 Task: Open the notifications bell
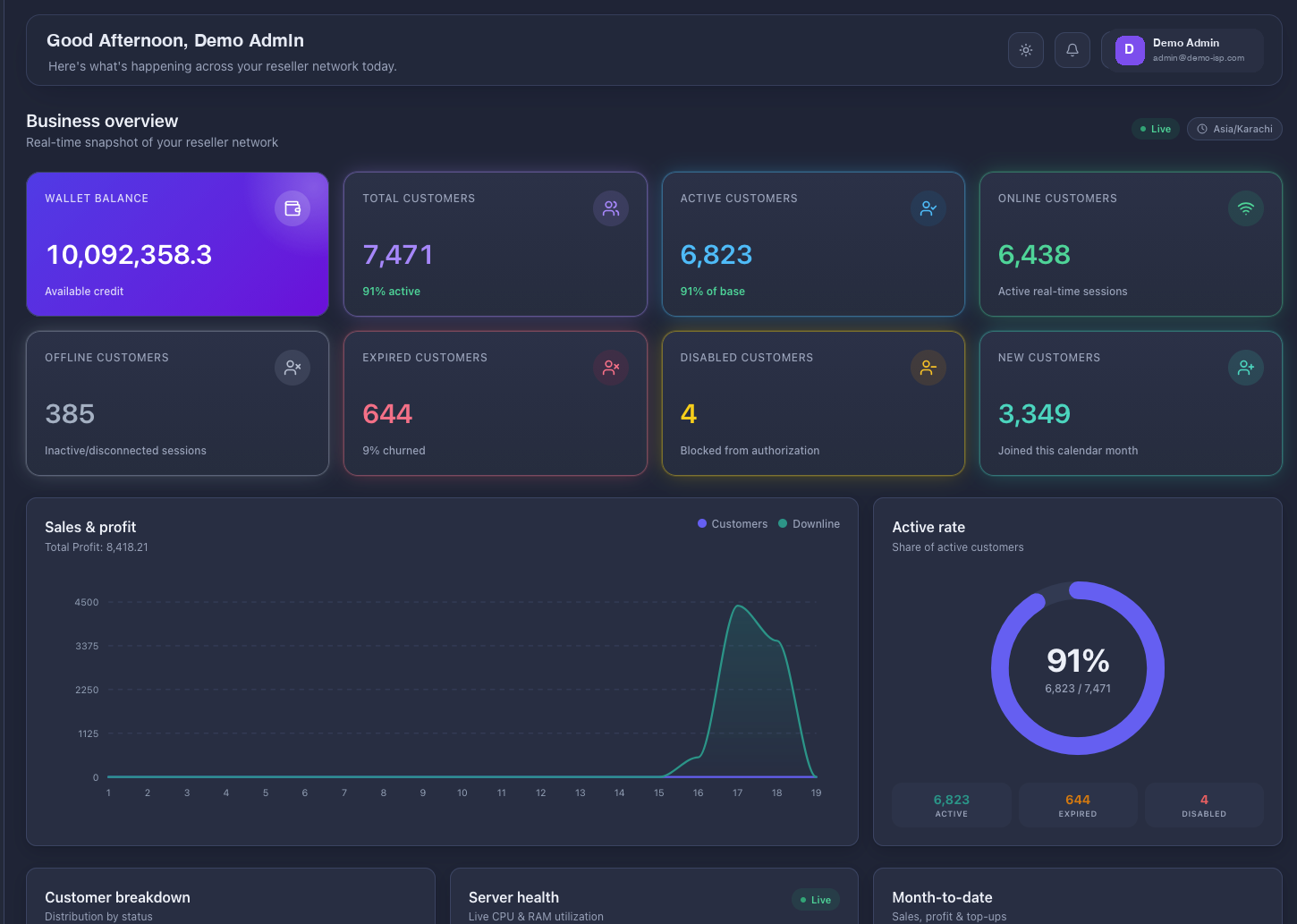[x=1072, y=50]
